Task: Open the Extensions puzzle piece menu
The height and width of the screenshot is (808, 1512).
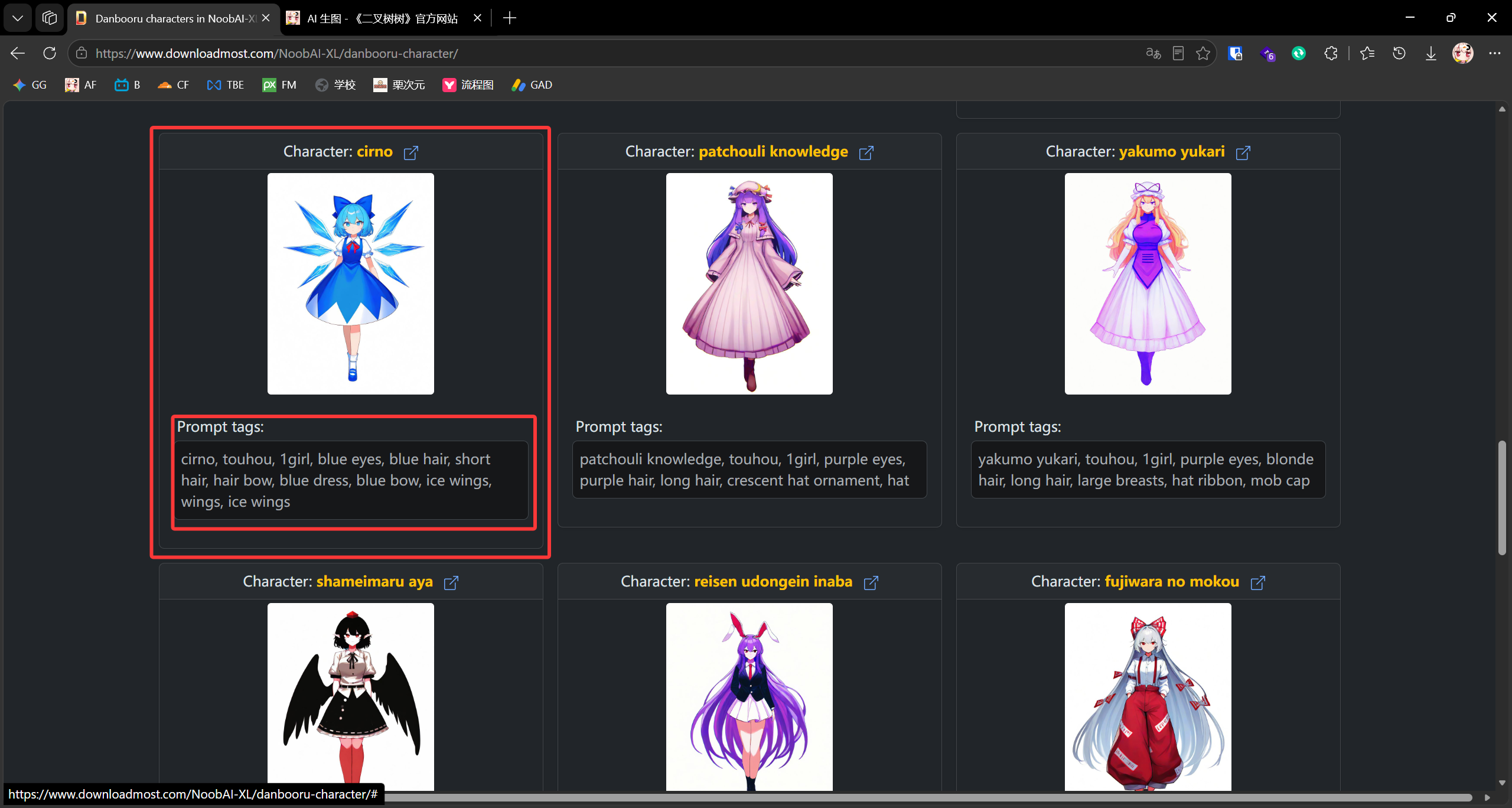Action: click(1331, 53)
